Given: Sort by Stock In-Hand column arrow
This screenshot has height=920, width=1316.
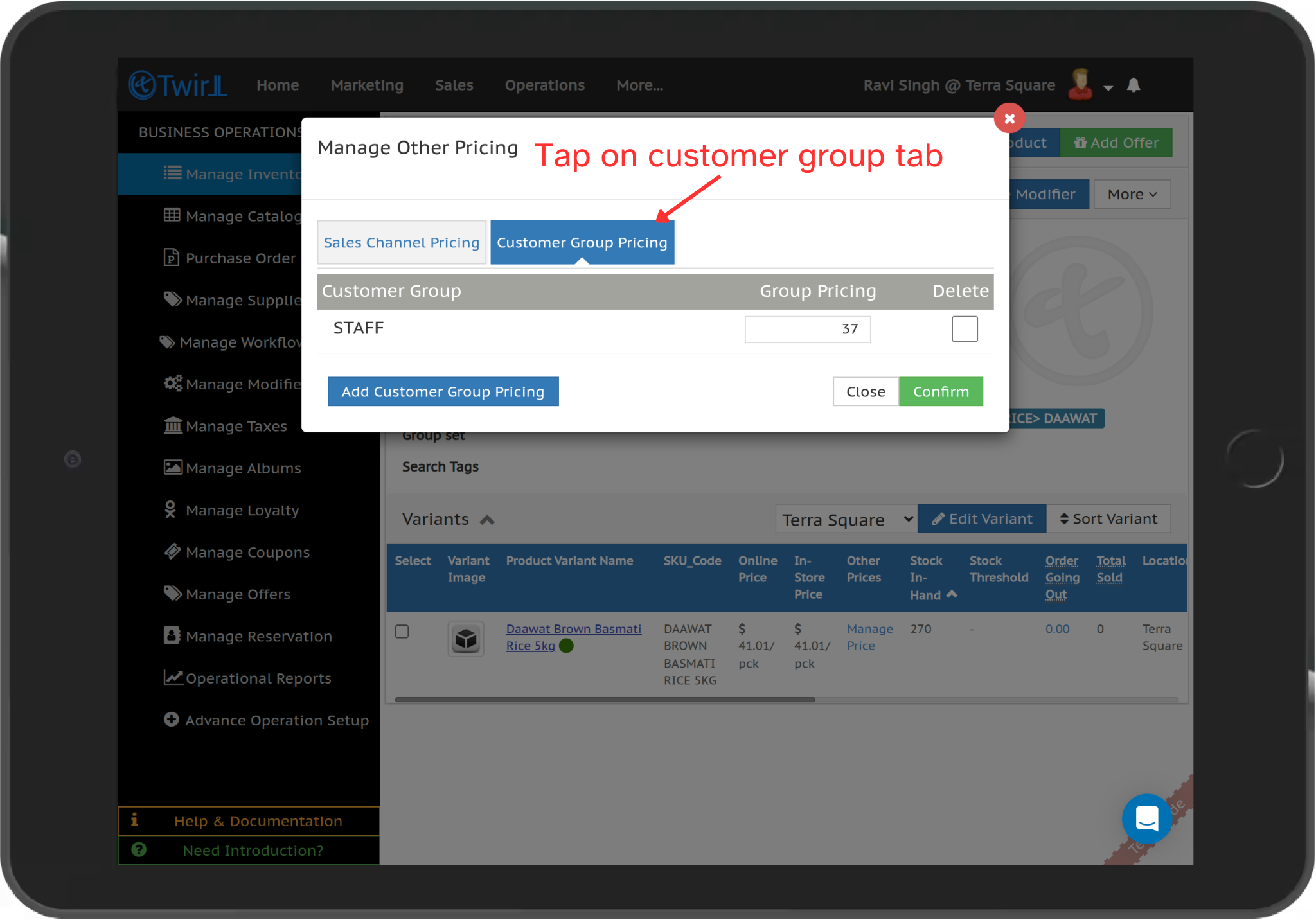Looking at the screenshot, I should [x=952, y=594].
